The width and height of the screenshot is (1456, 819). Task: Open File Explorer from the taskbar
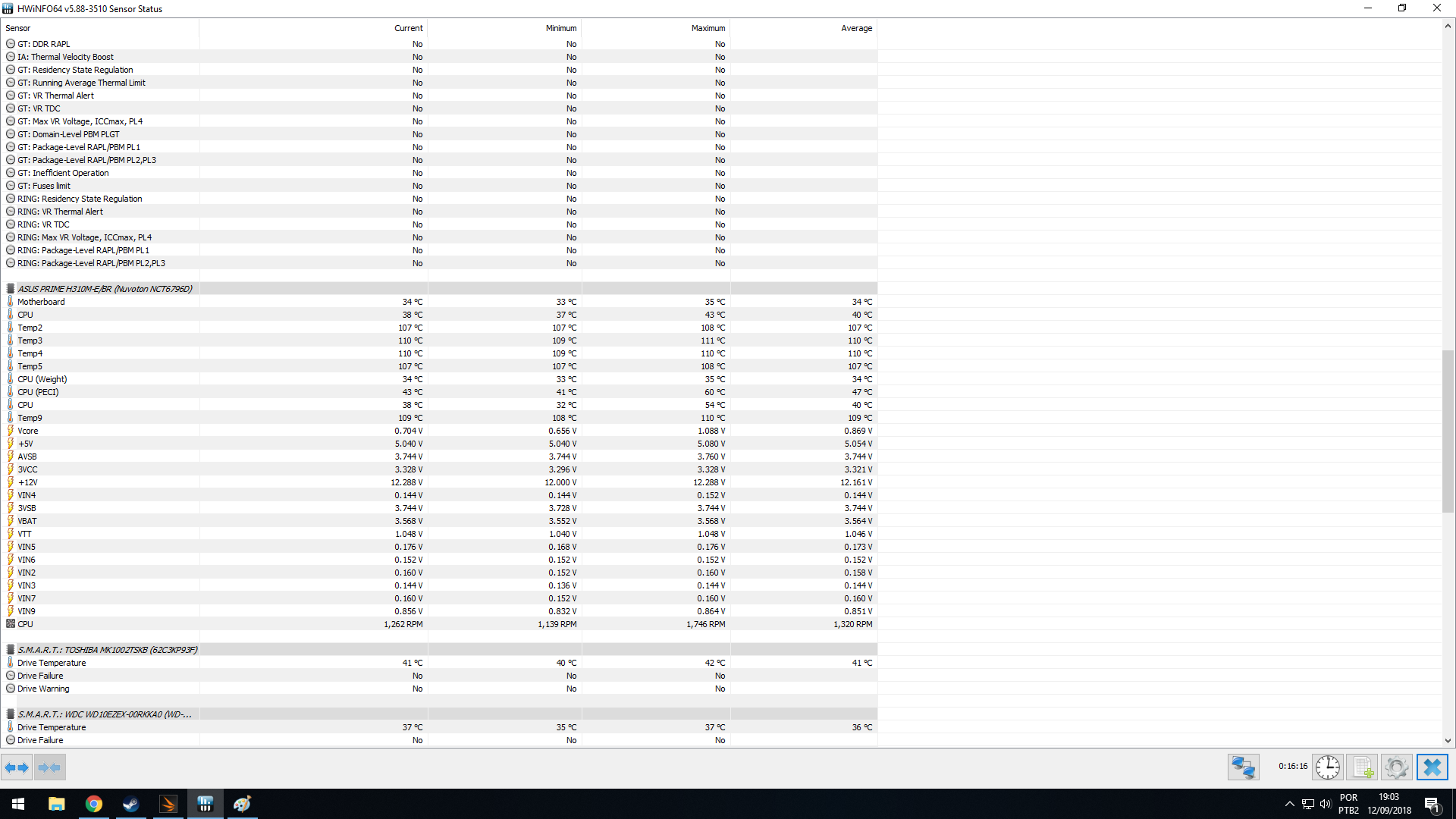(56, 804)
